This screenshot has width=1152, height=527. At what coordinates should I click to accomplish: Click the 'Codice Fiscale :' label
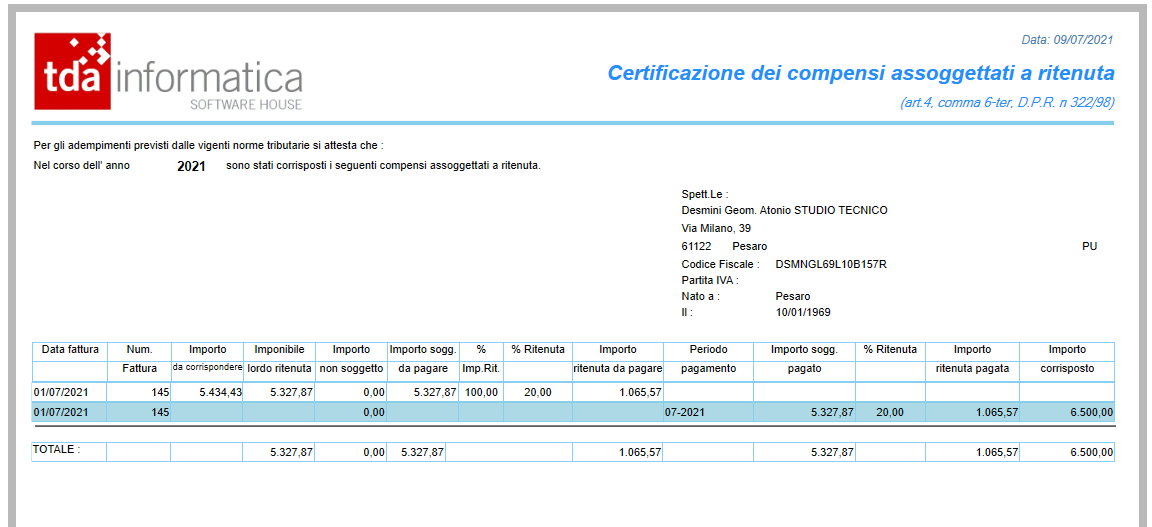pos(720,264)
